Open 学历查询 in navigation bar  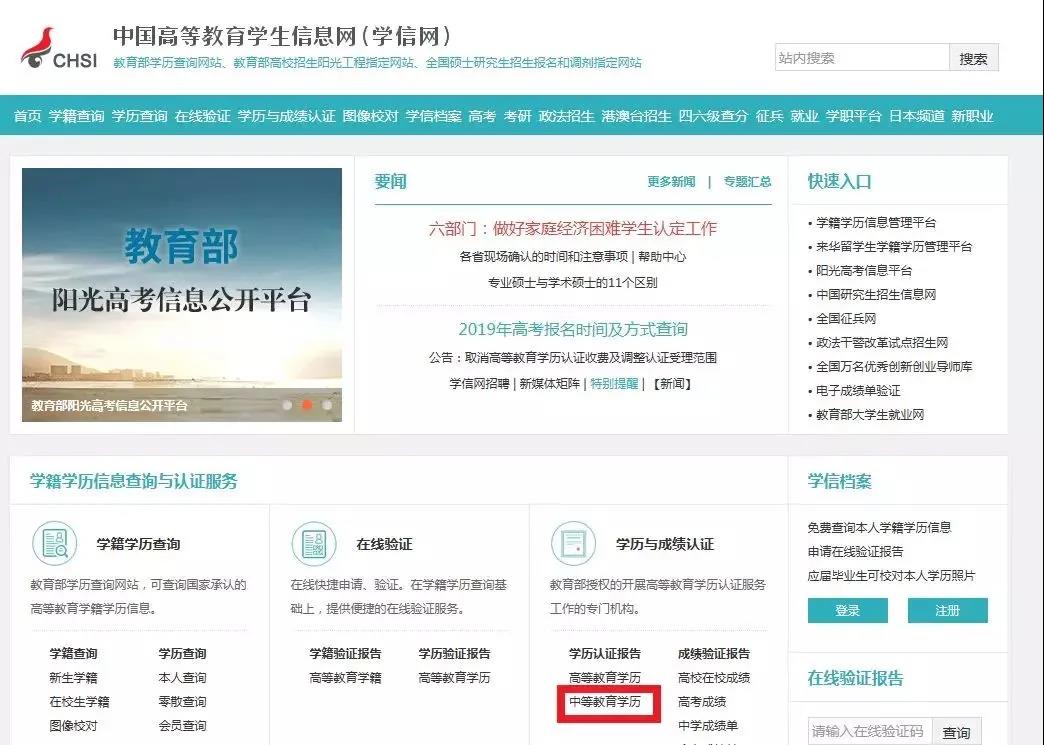click(140, 116)
